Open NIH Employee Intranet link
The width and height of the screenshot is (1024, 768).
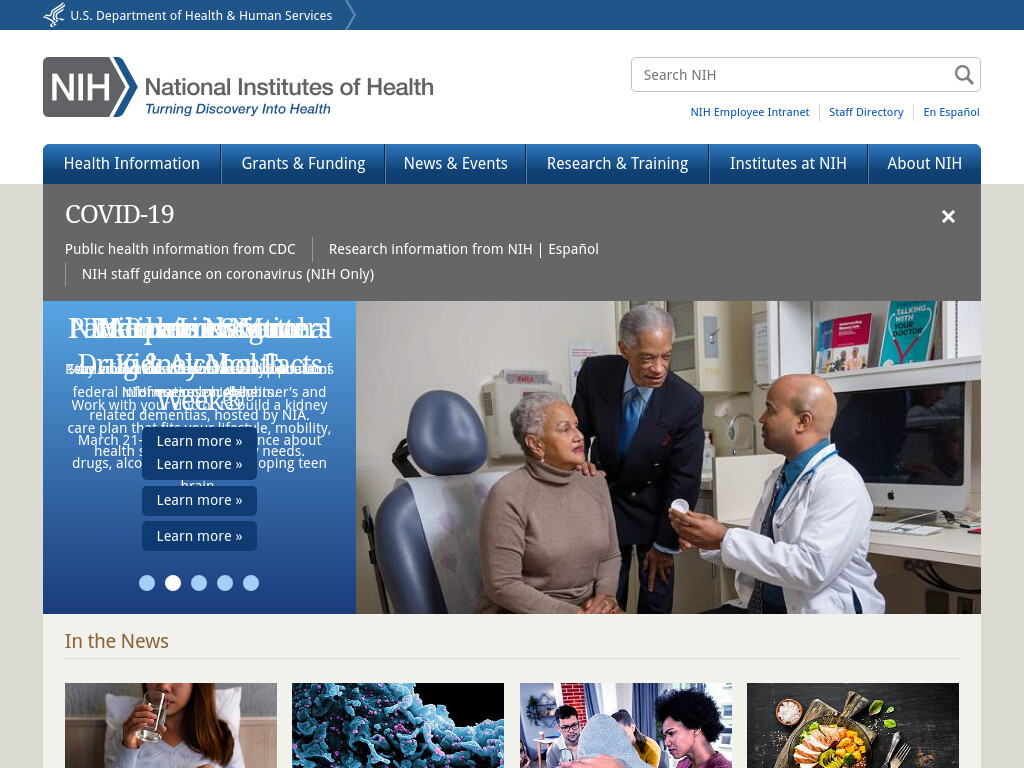pyautogui.click(x=750, y=112)
